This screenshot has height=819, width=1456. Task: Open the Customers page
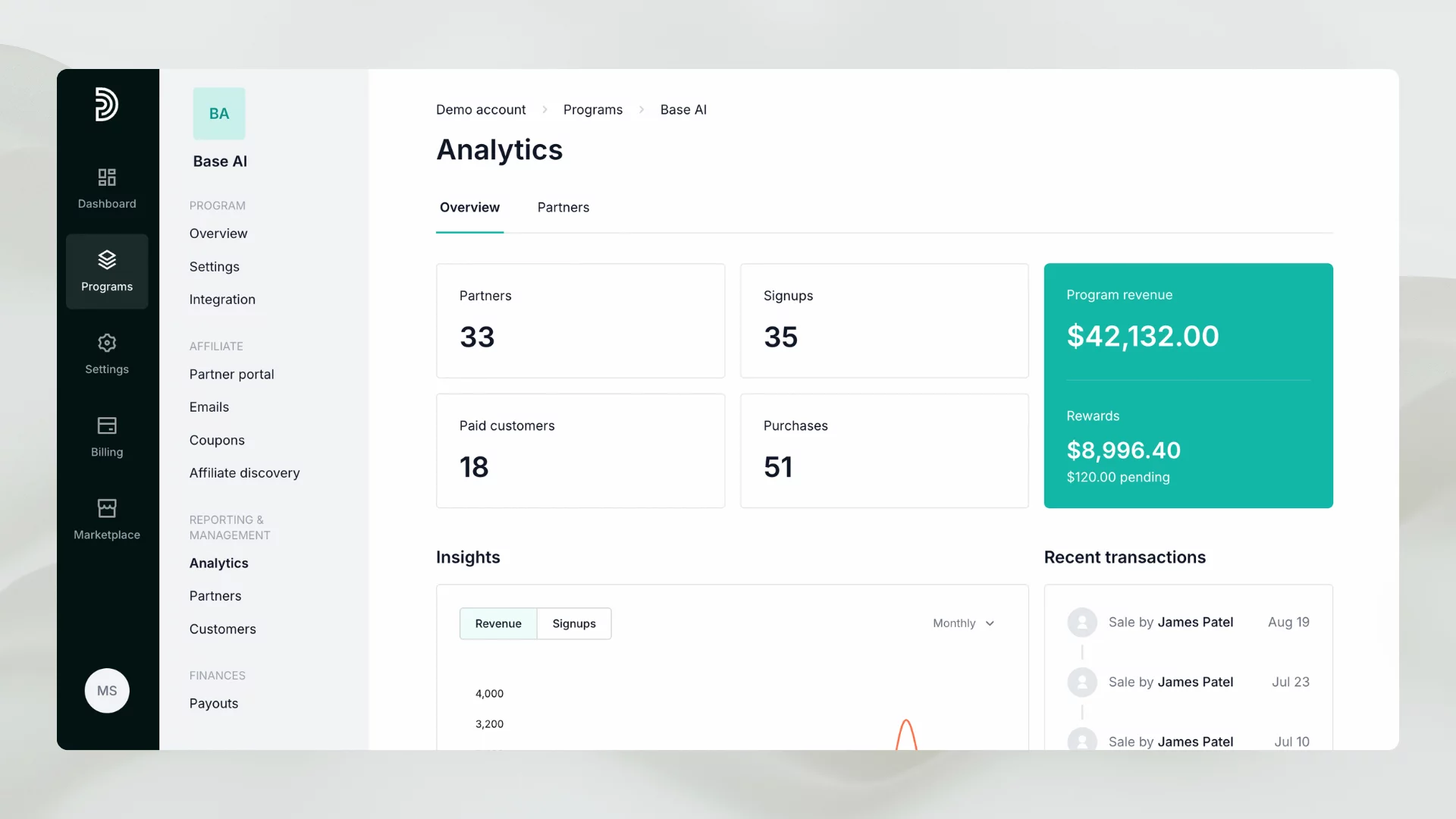(223, 629)
